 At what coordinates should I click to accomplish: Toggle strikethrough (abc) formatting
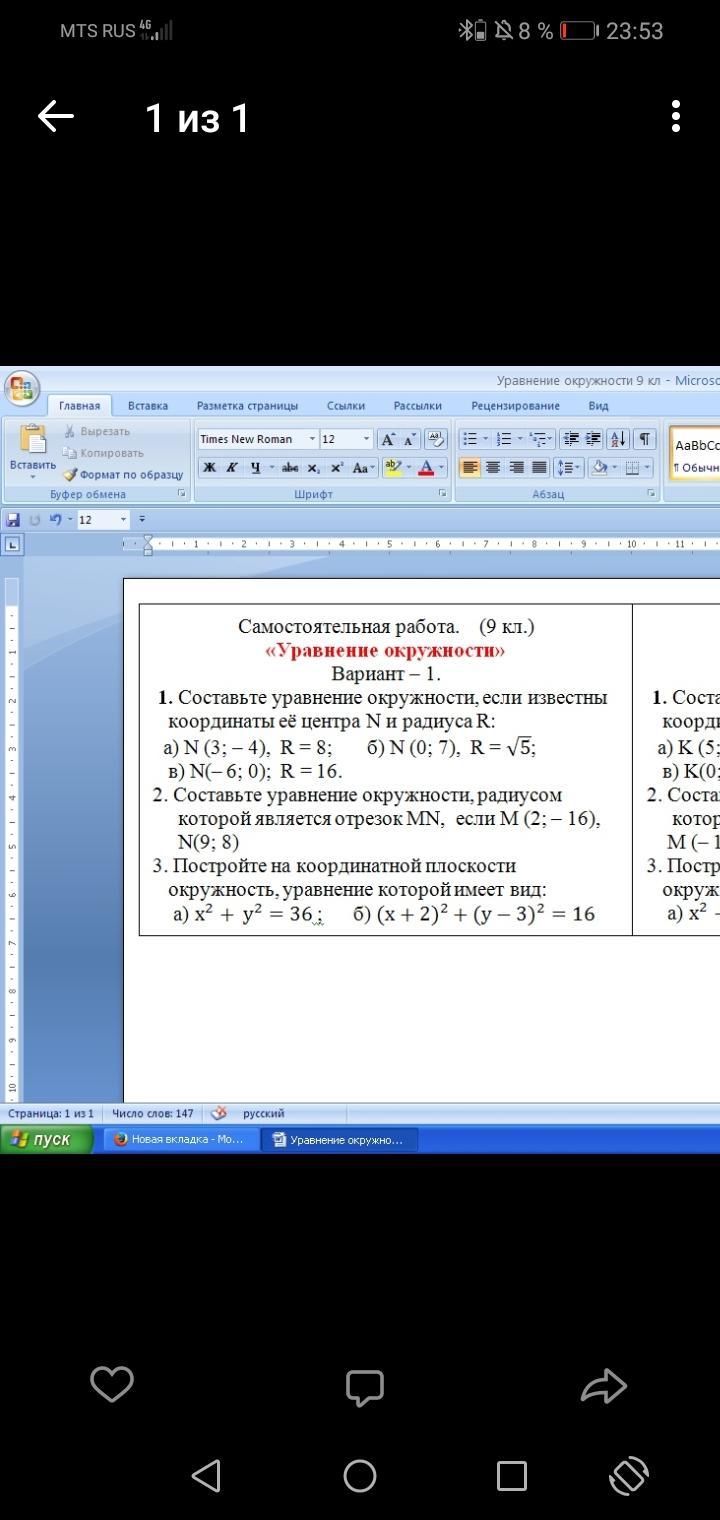[x=290, y=467]
